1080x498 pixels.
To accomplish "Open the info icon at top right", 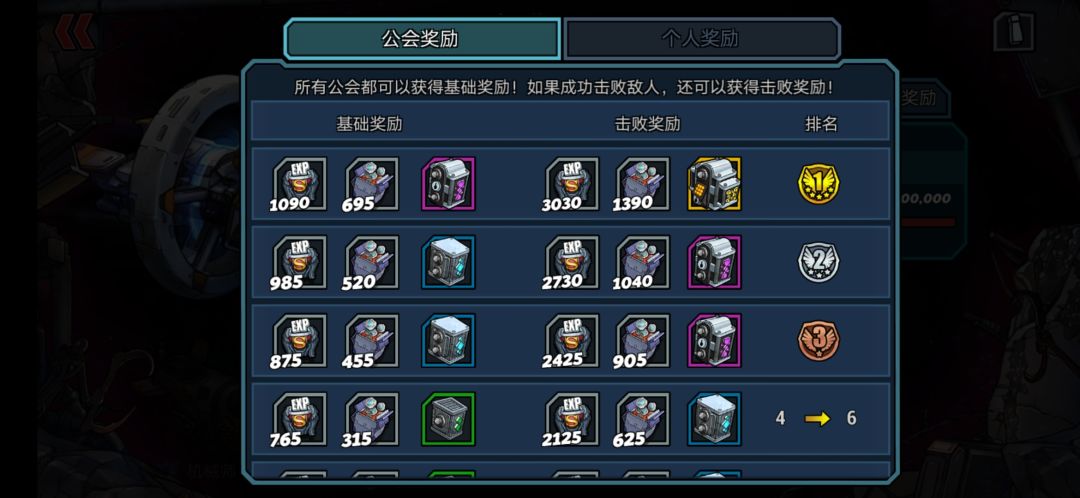I will [1014, 32].
